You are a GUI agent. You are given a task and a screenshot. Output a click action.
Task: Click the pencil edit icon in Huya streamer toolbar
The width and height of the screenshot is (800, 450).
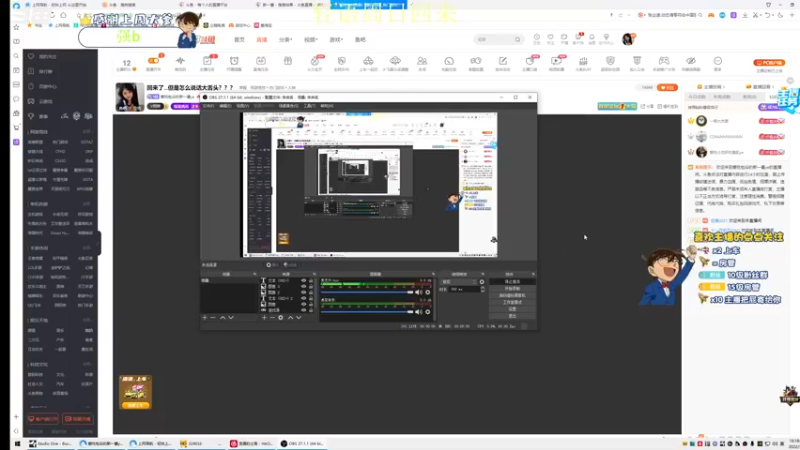[x=503, y=61]
